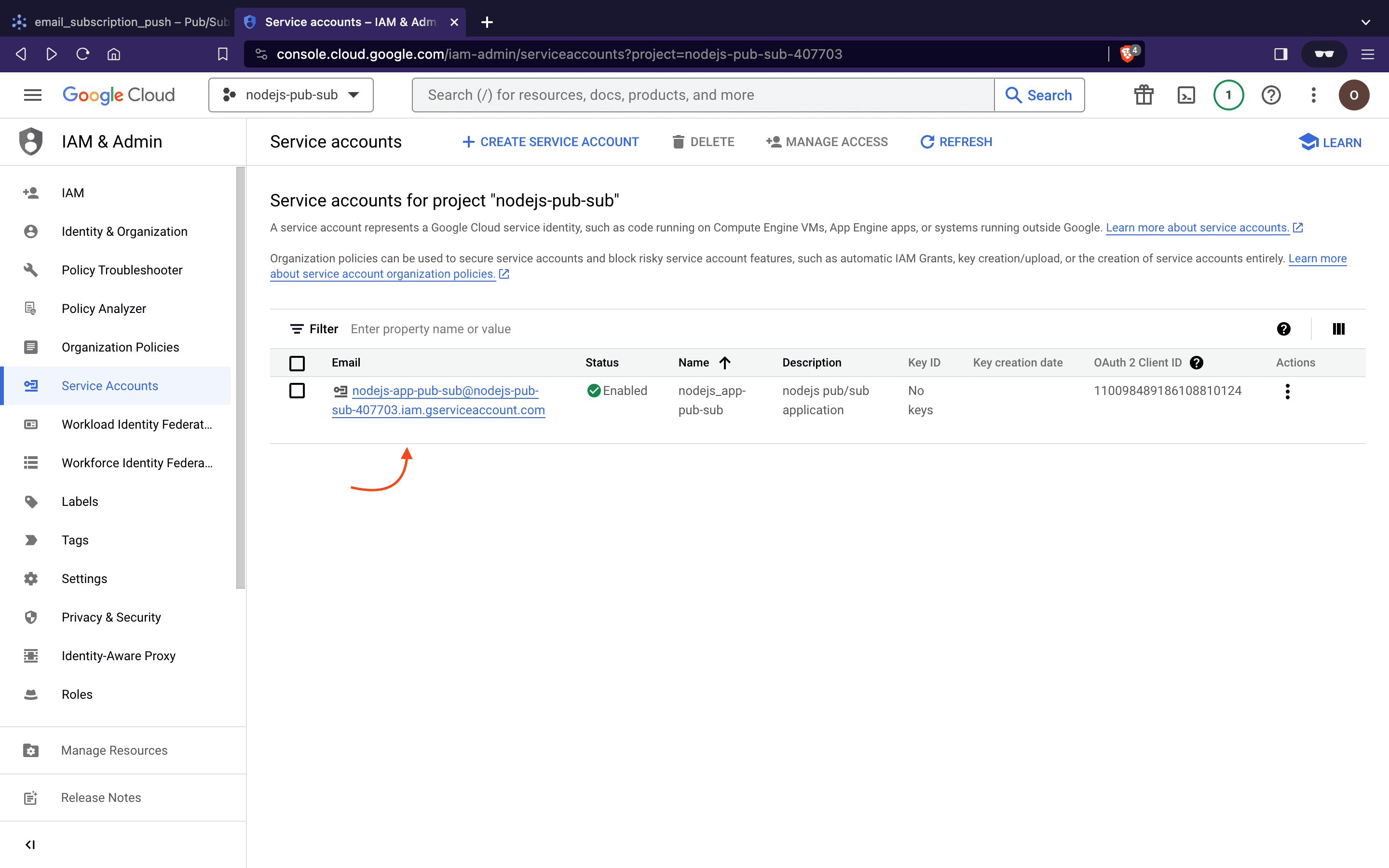Screen dimensions: 1389x868
Task: Activate Cloud Shell terminal icon
Action: tap(1186, 95)
